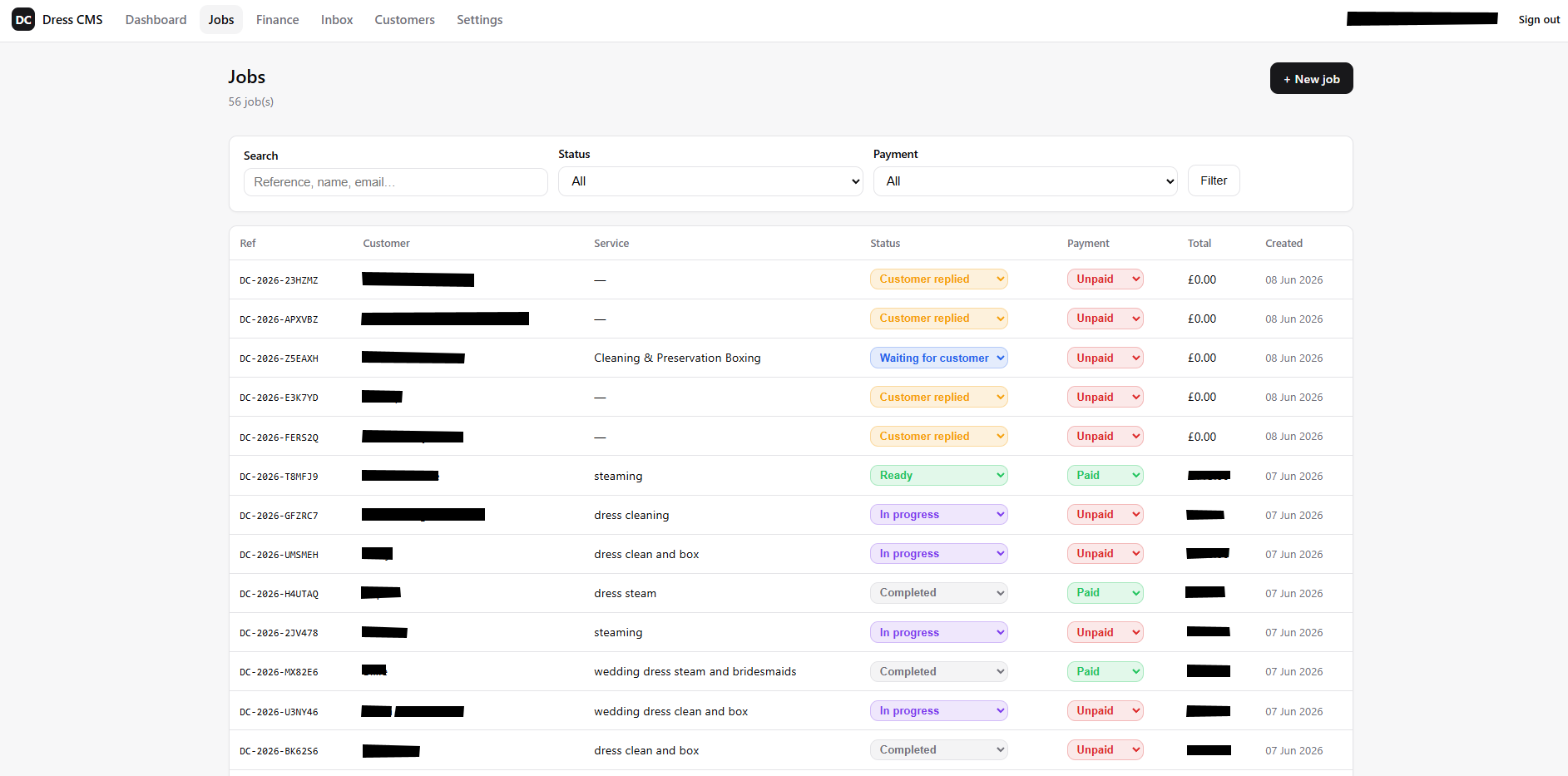Open job reference DC-2026-APXVBZ

[x=279, y=319]
